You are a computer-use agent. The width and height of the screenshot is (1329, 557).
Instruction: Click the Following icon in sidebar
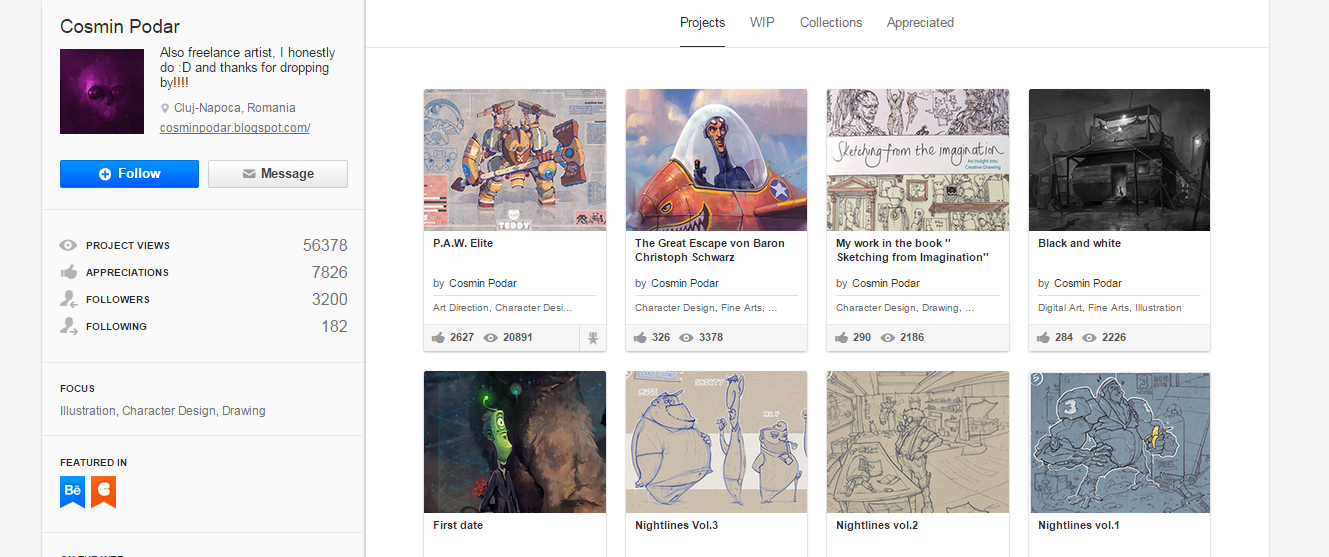tap(68, 326)
